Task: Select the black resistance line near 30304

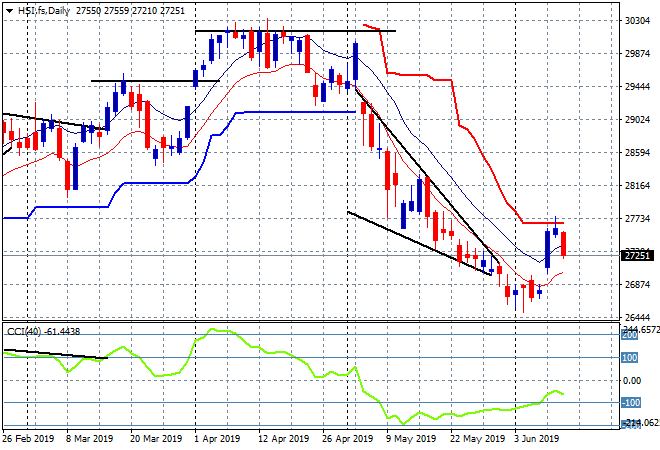Action: [x=295, y=31]
